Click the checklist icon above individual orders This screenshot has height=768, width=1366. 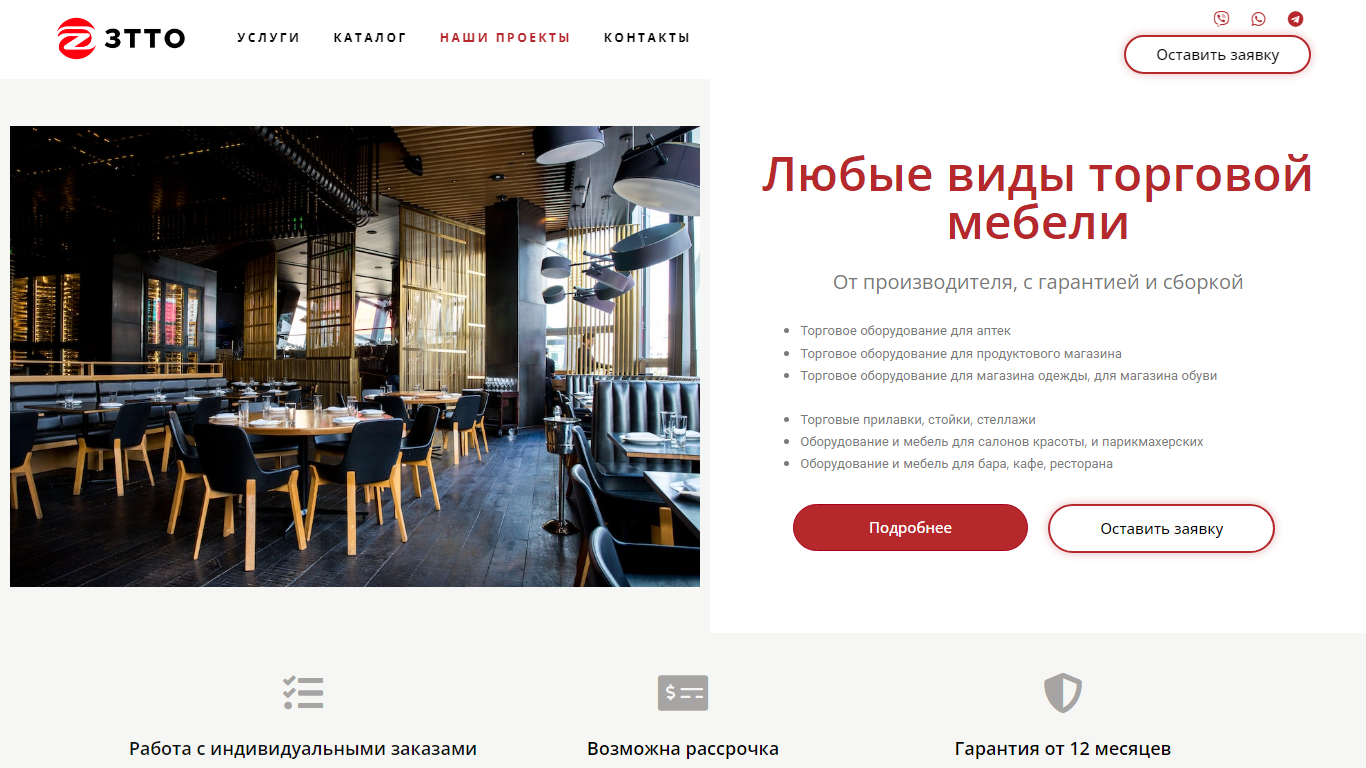pos(303,692)
